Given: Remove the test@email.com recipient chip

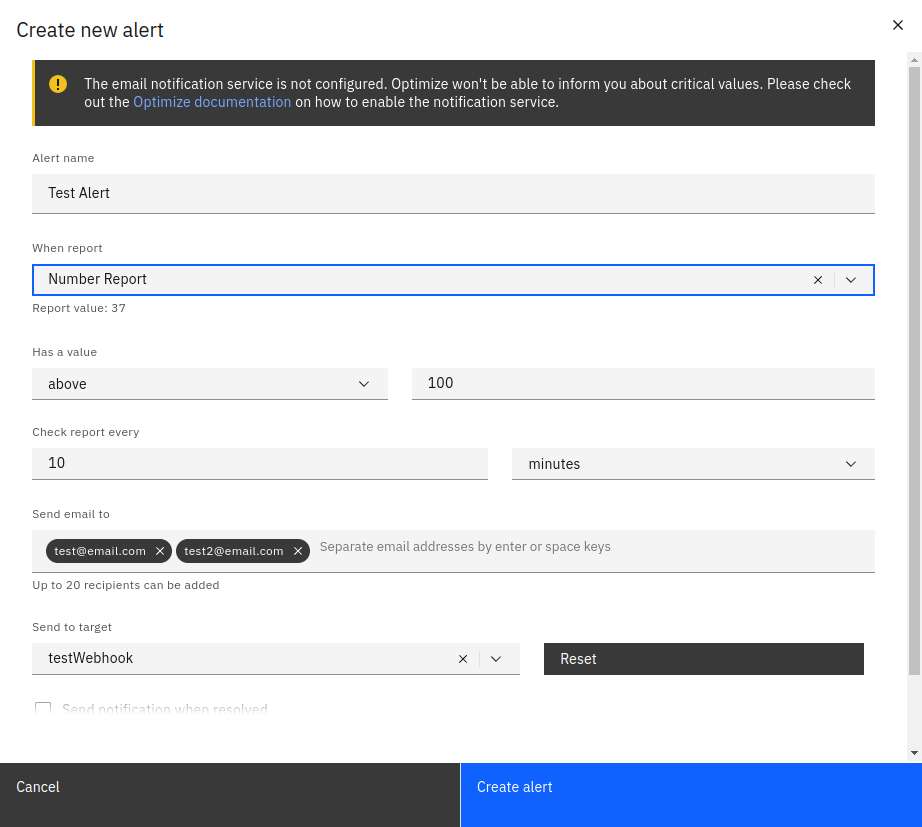Looking at the screenshot, I should (x=160, y=550).
